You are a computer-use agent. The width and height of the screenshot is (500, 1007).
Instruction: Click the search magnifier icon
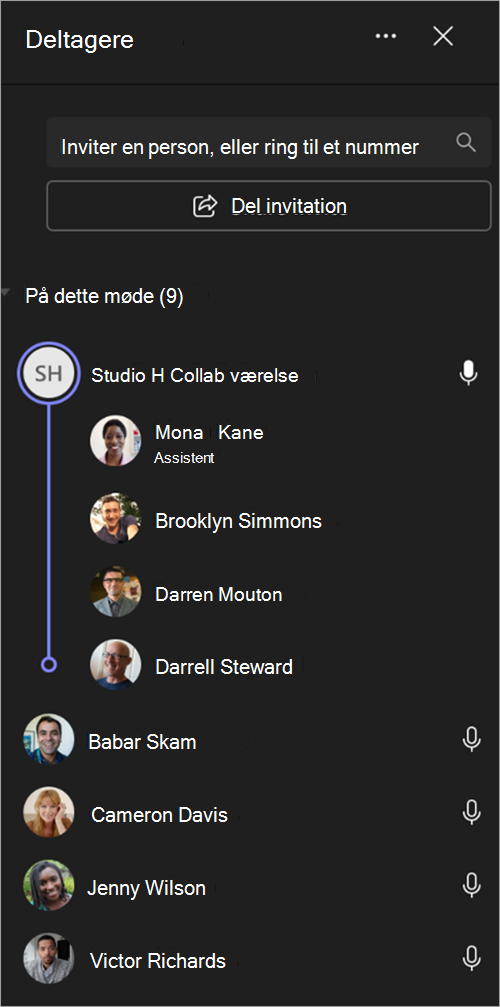466,143
